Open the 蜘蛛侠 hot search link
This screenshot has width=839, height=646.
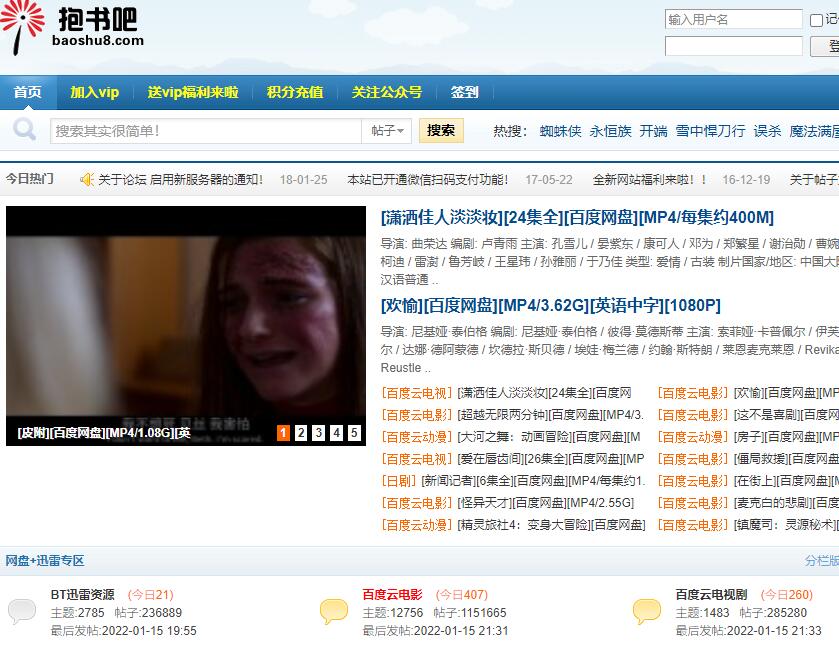click(x=560, y=131)
